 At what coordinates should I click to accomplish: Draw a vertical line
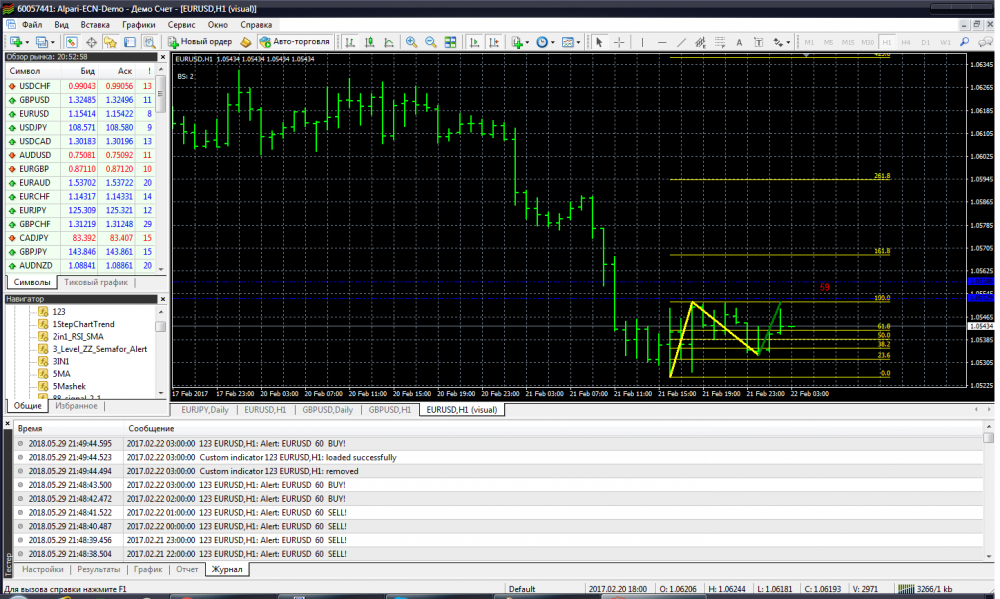(642, 42)
